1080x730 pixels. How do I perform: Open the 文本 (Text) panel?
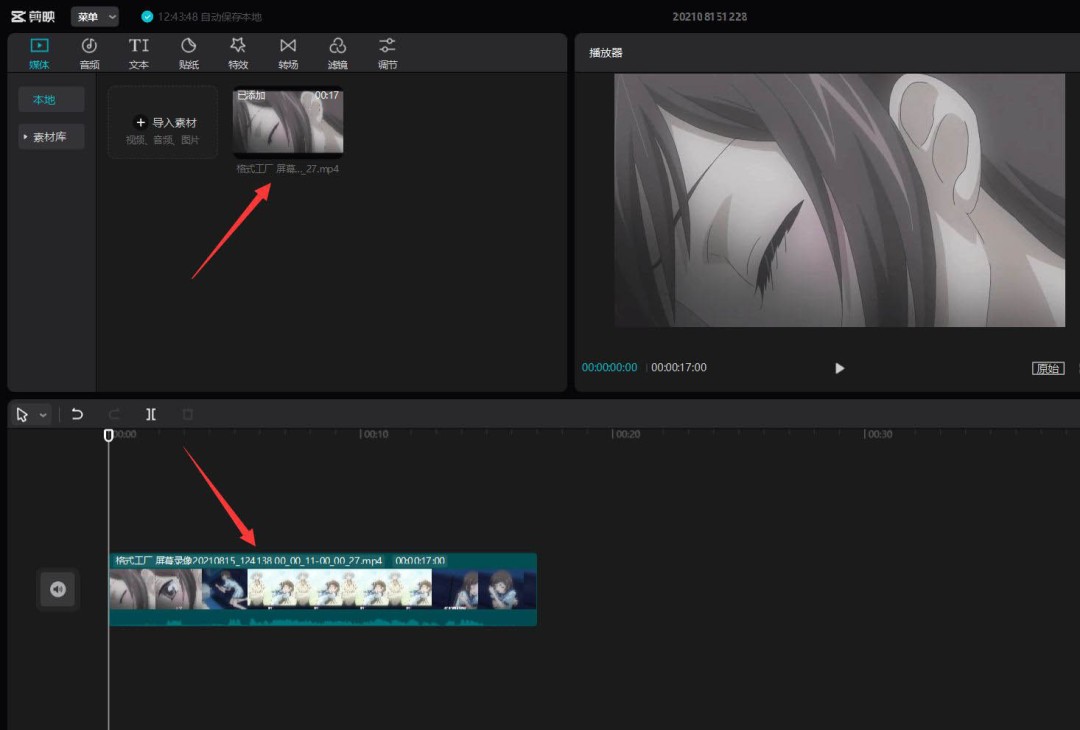(139, 53)
